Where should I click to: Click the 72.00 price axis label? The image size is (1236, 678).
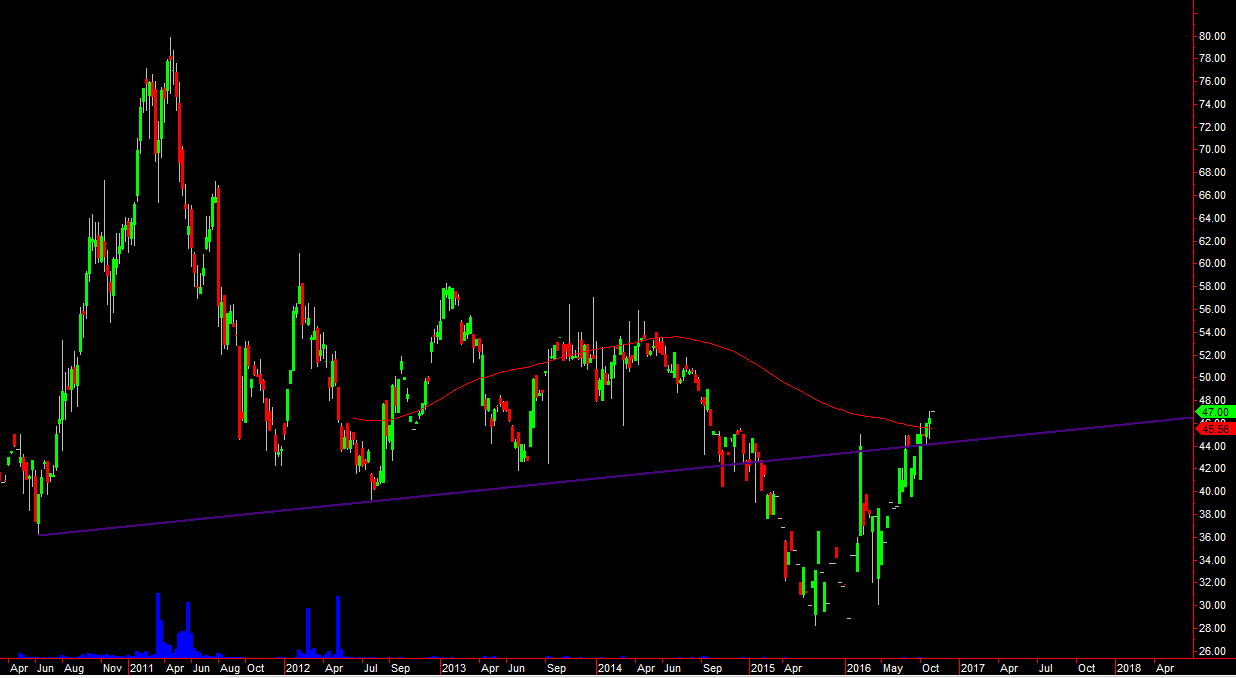click(x=1212, y=127)
